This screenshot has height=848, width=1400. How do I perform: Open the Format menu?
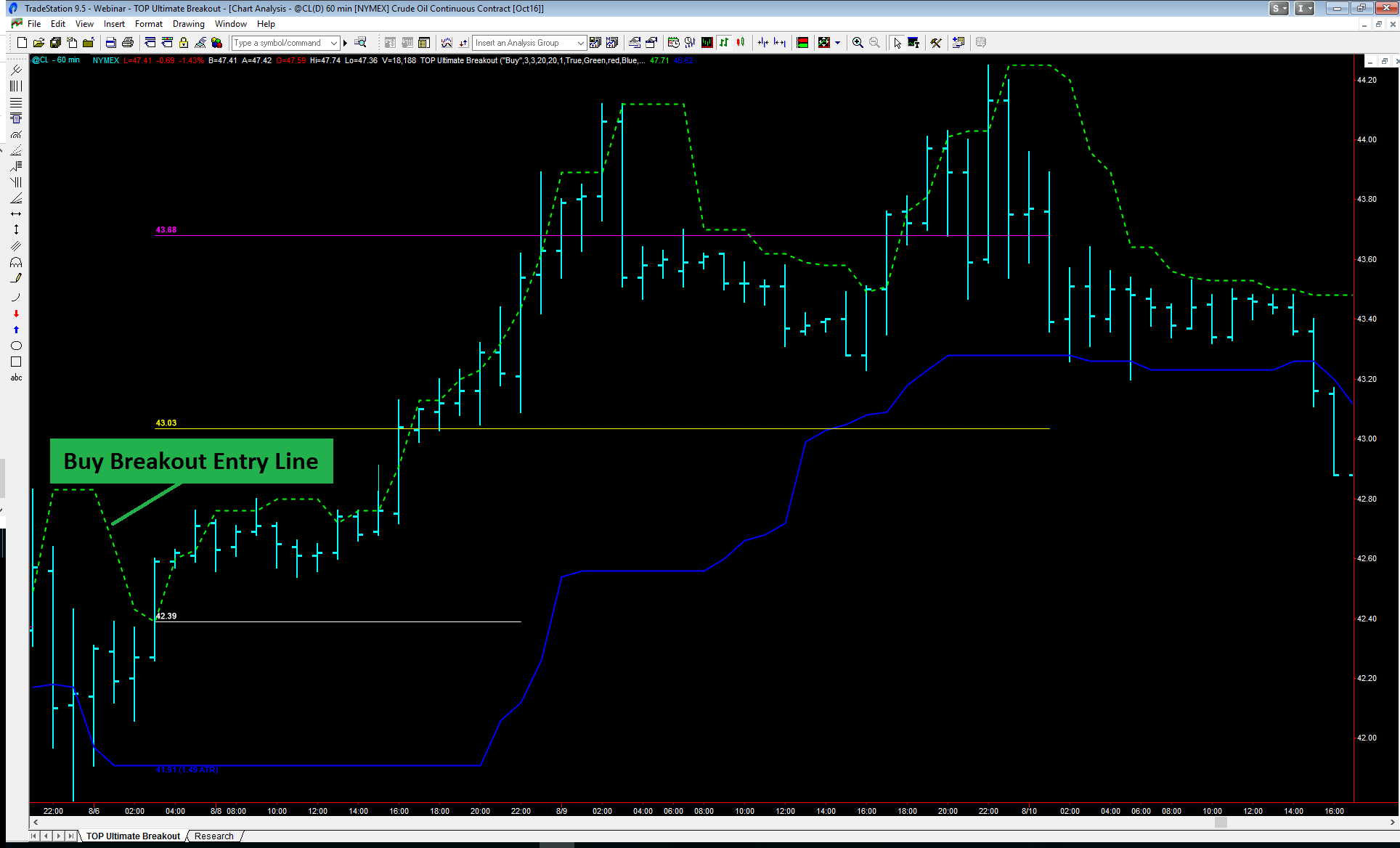tap(148, 24)
